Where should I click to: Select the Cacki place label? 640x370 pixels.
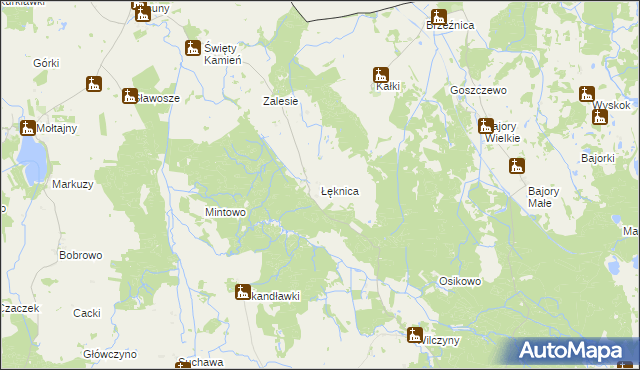tap(87, 313)
